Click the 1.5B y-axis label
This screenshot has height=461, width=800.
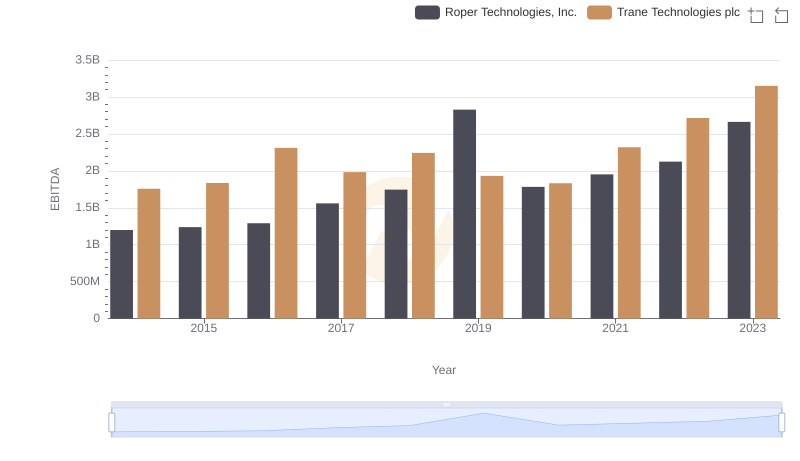coord(87,208)
